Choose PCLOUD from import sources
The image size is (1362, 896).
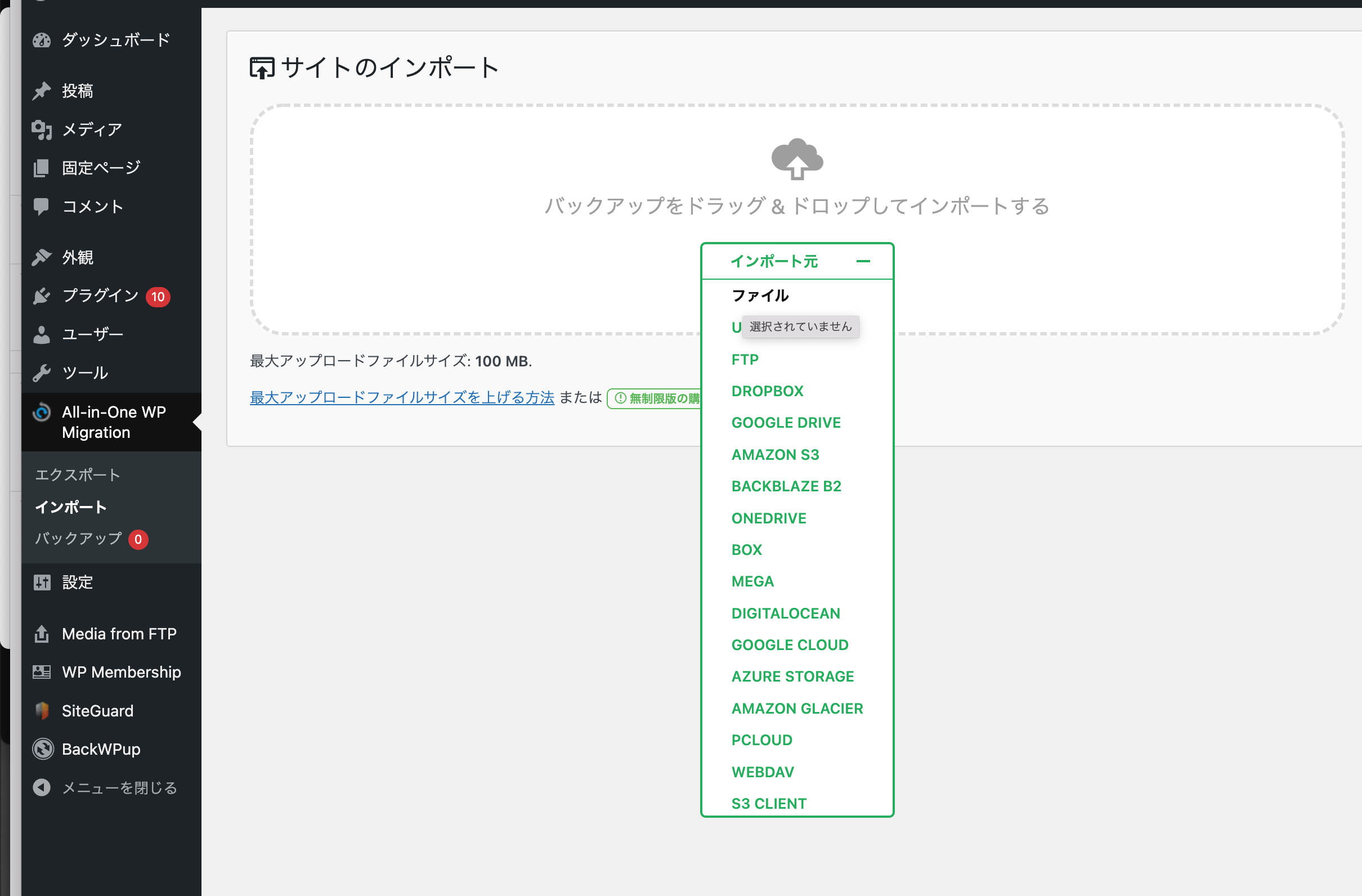(x=761, y=739)
